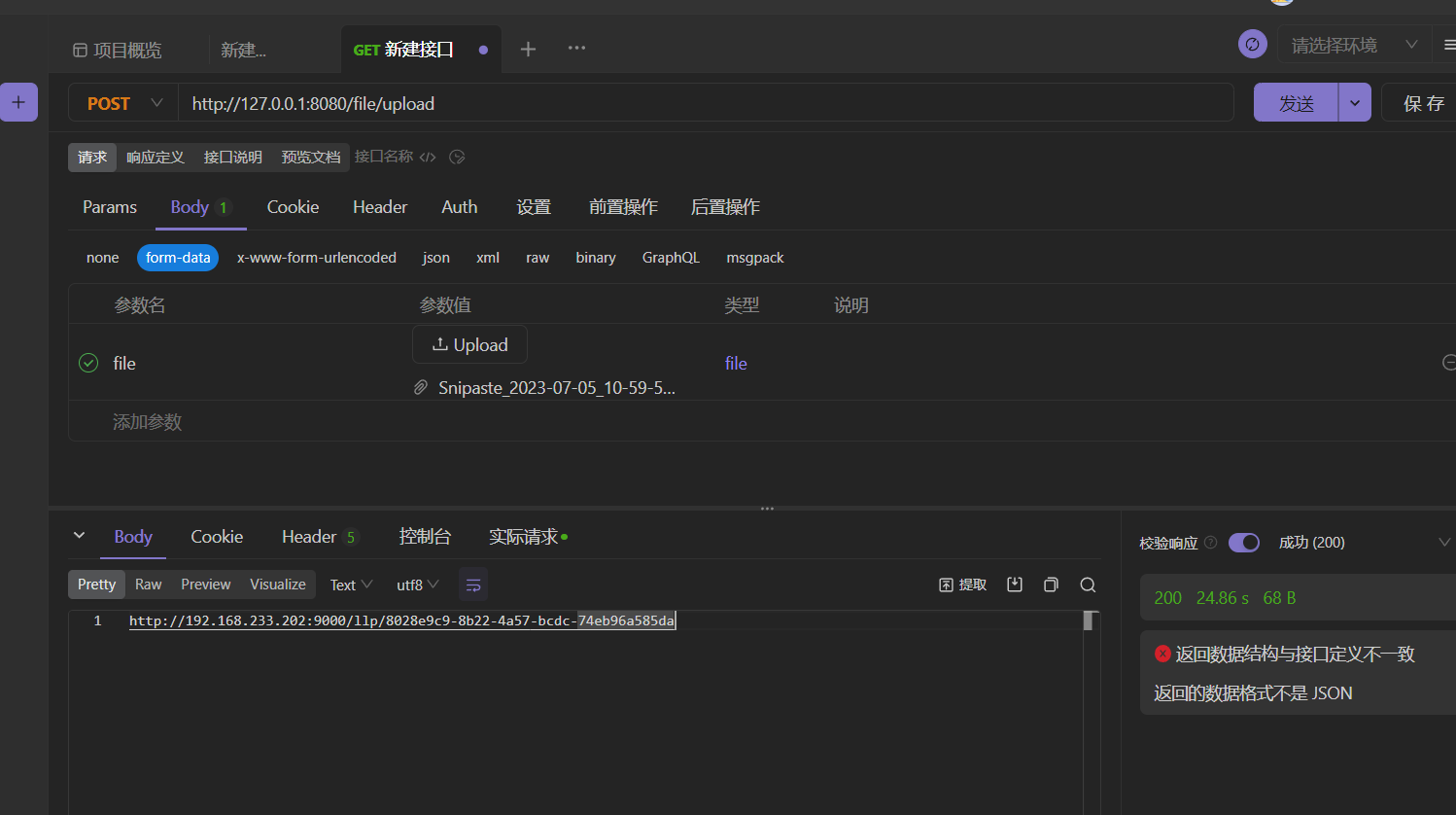Download the response with the save icon
The width and height of the screenshot is (1456, 815).
click(1015, 585)
